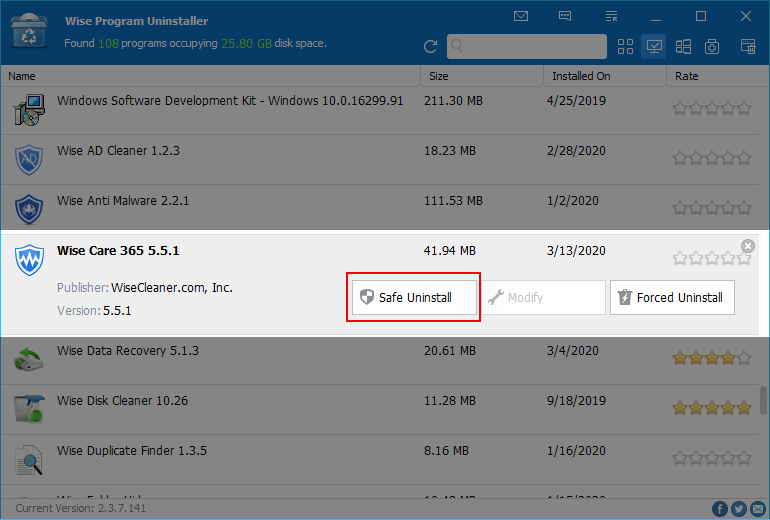Select the 'Wise Disk Cleaner 10.26' entry
Screen dimensions: 770x520
point(122,401)
